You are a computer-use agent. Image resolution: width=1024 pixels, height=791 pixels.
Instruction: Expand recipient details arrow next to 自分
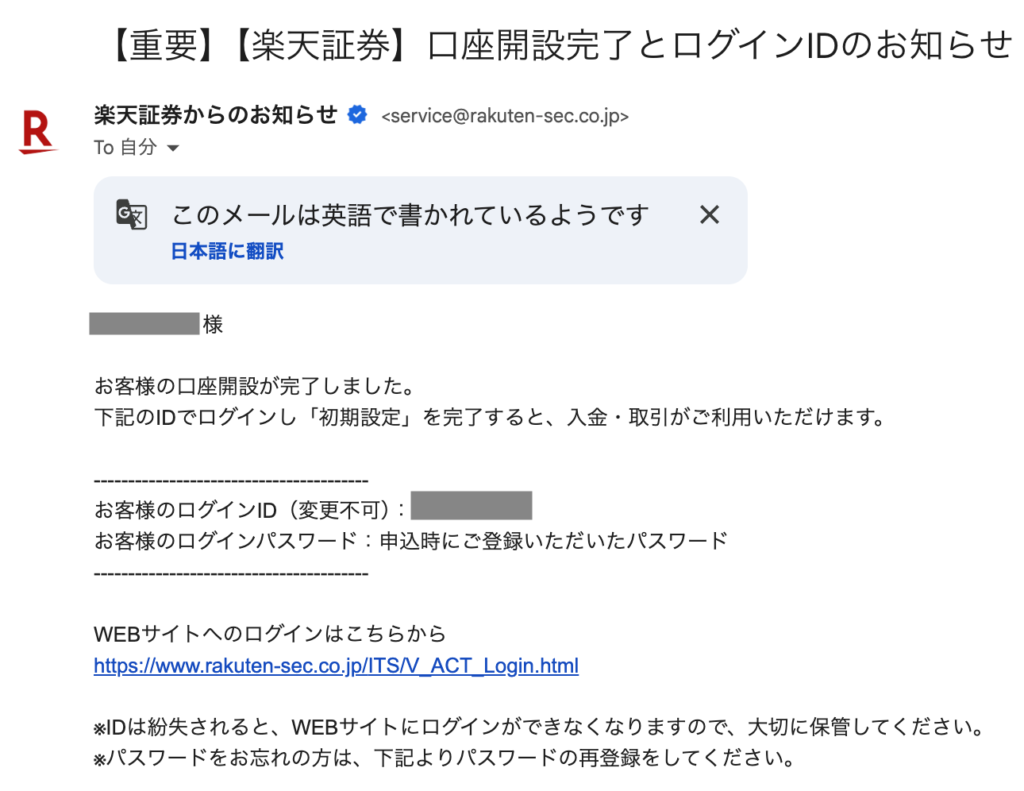(173, 148)
